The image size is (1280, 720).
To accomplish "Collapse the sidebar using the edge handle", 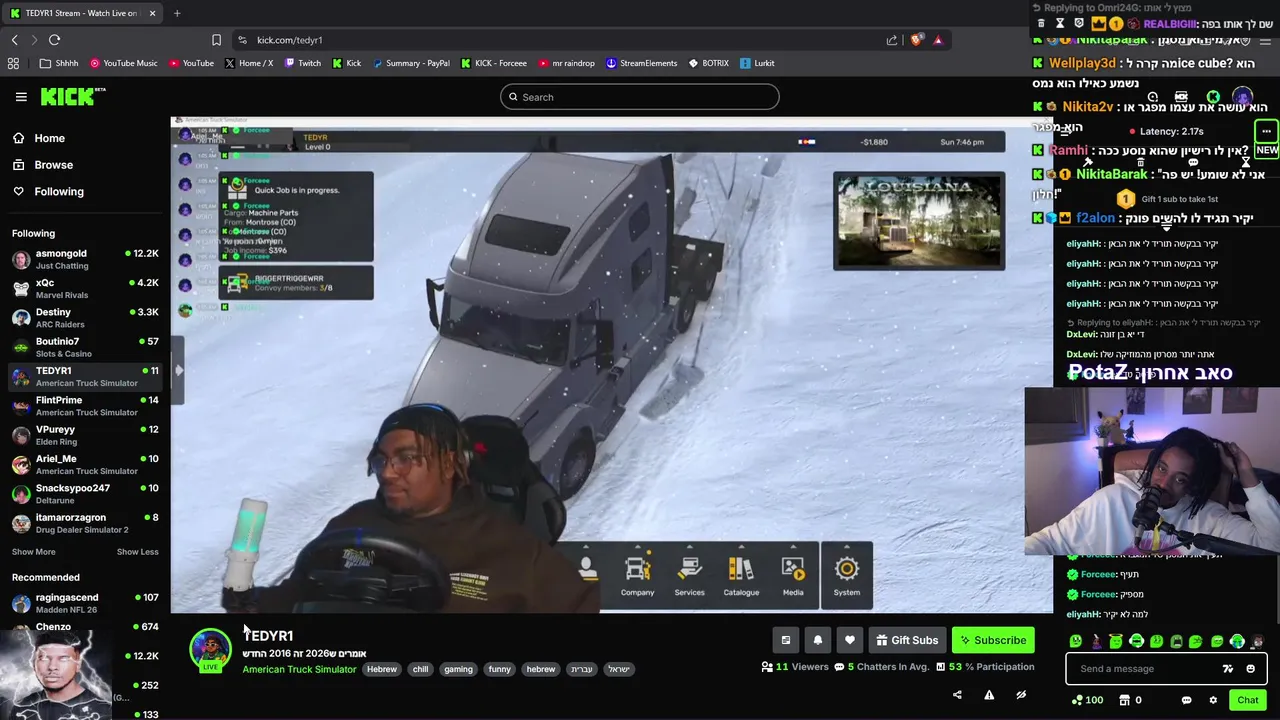I will pos(178,370).
